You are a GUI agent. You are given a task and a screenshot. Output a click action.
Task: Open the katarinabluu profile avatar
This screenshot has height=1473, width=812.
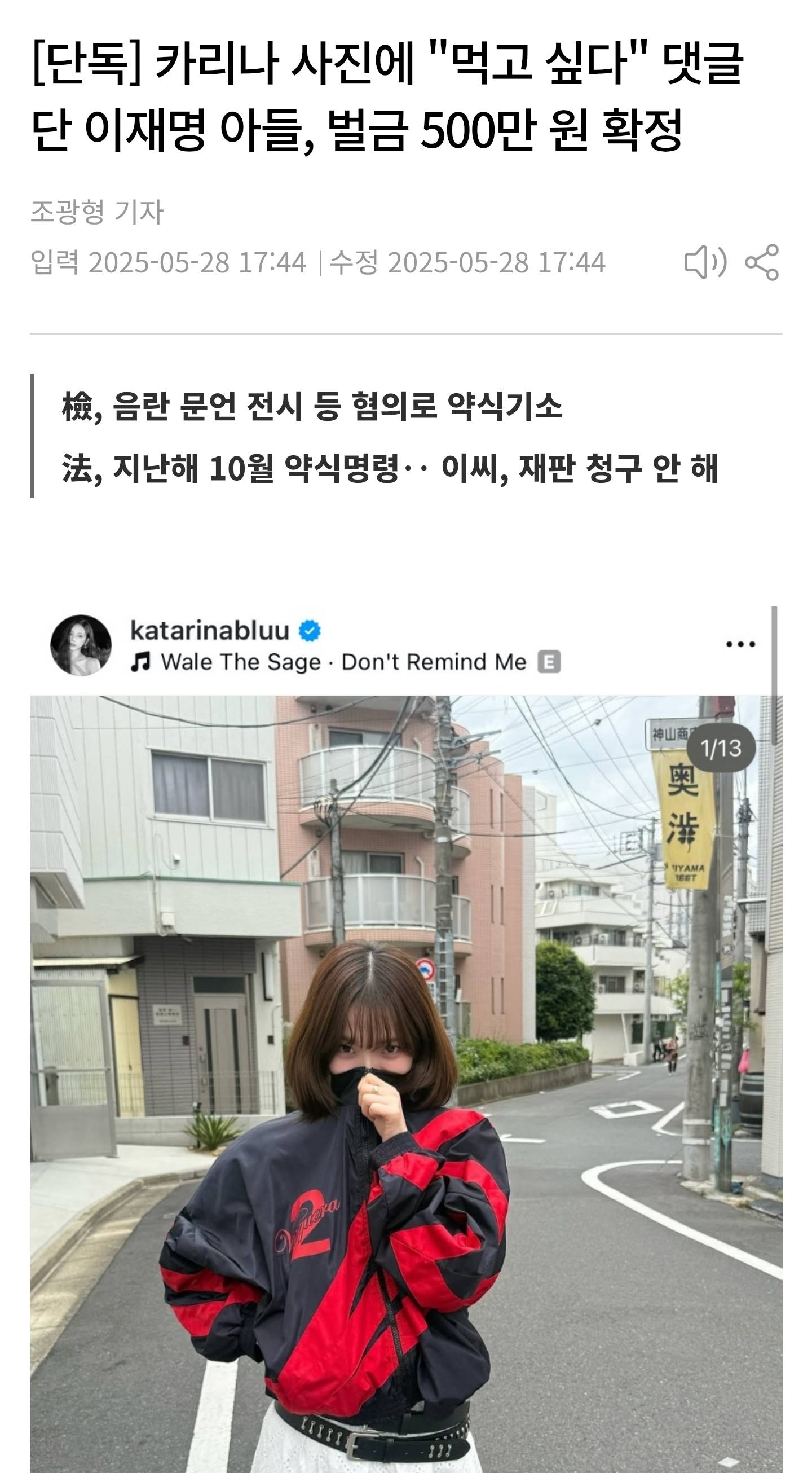(x=81, y=645)
